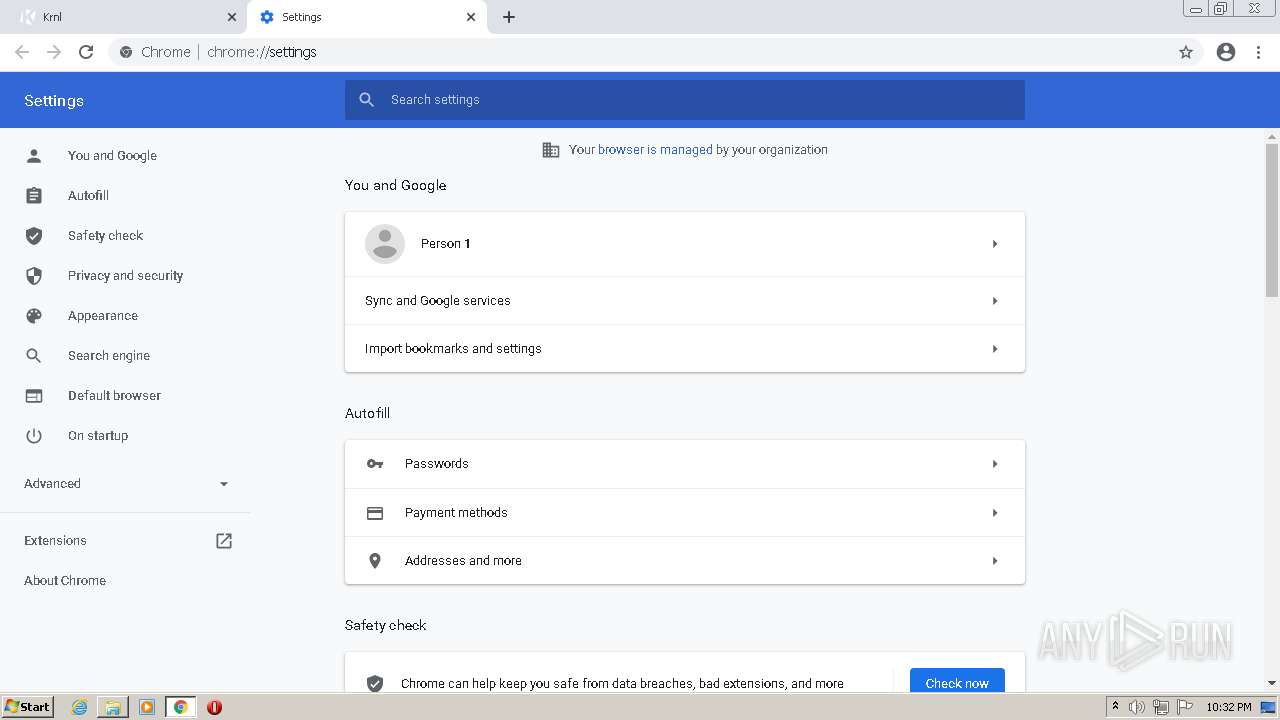Viewport: 1280px width, 720px height.
Task: Click the back navigation arrow
Action: [x=22, y=52]
